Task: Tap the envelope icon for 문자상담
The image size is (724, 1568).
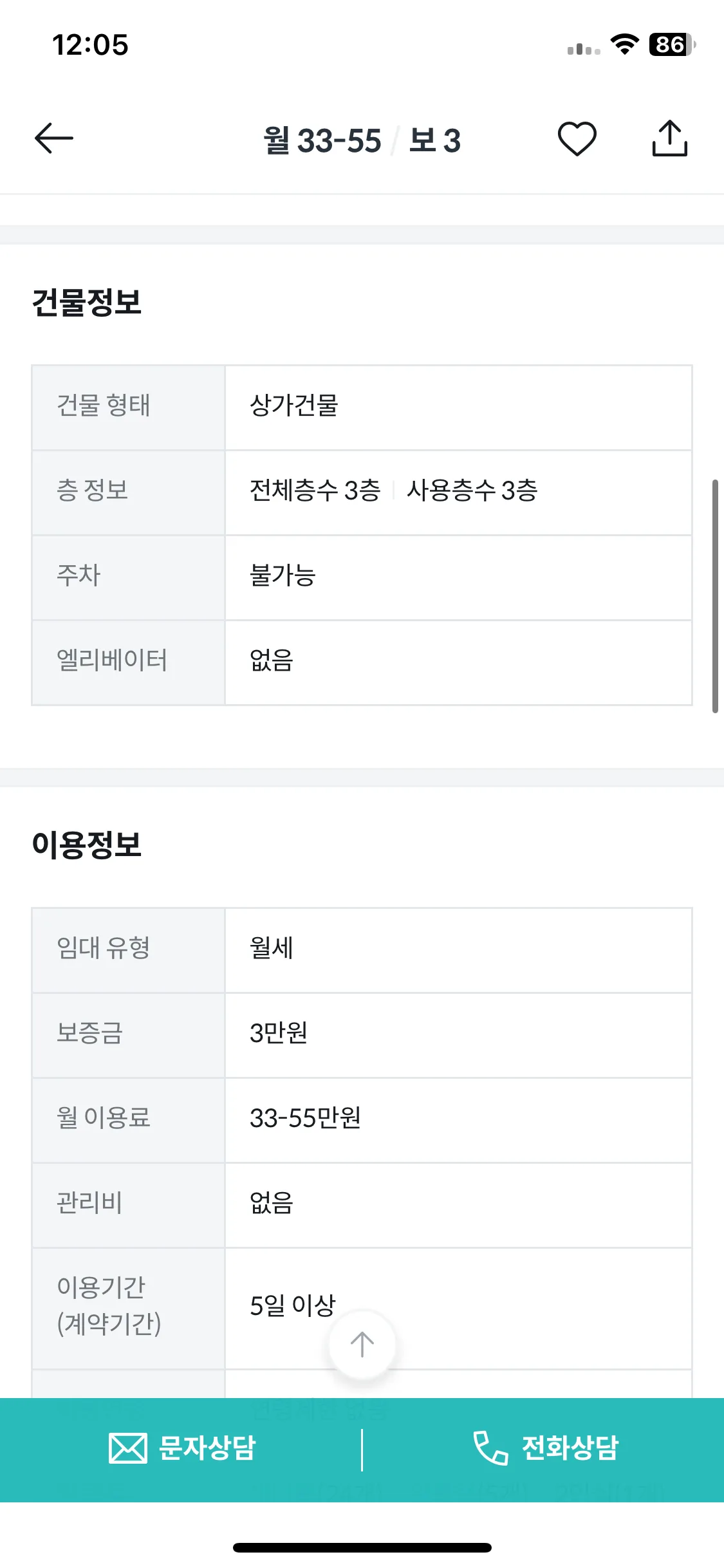Action: click(127, 1448)
